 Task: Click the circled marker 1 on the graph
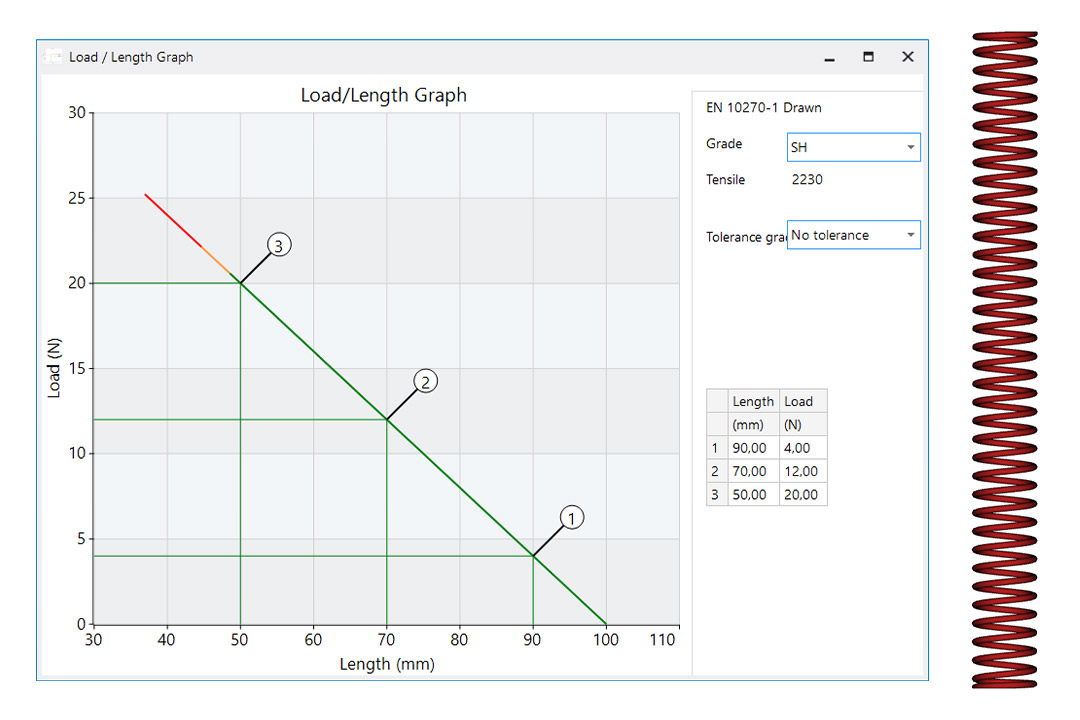click(571, 518)
